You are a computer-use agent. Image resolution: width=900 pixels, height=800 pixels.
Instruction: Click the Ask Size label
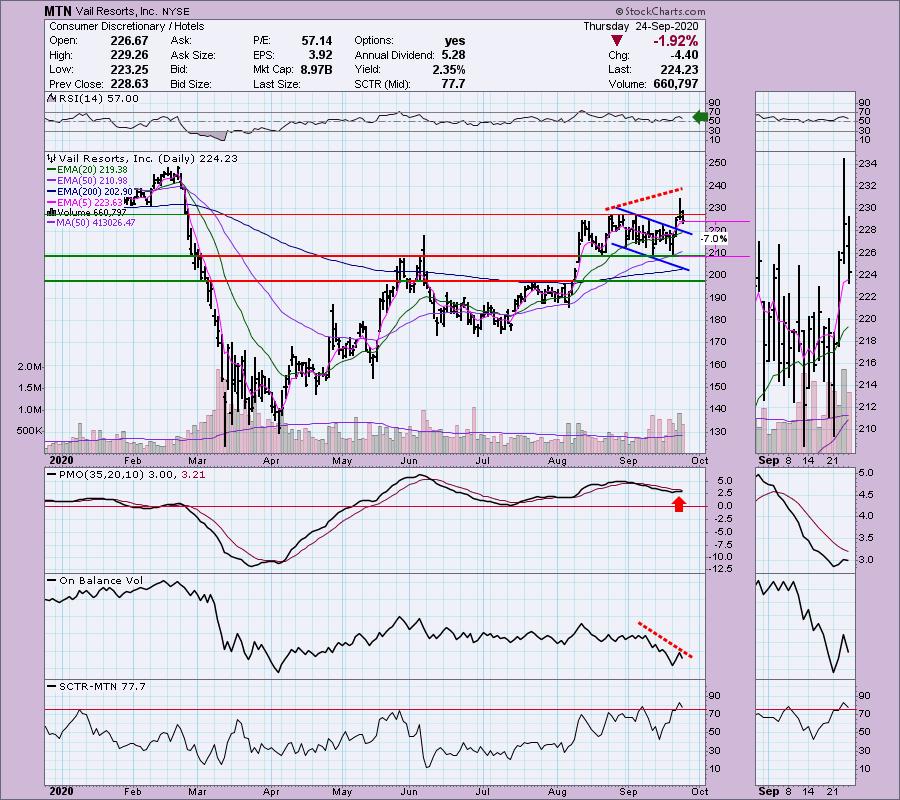(x=193, y=55)
